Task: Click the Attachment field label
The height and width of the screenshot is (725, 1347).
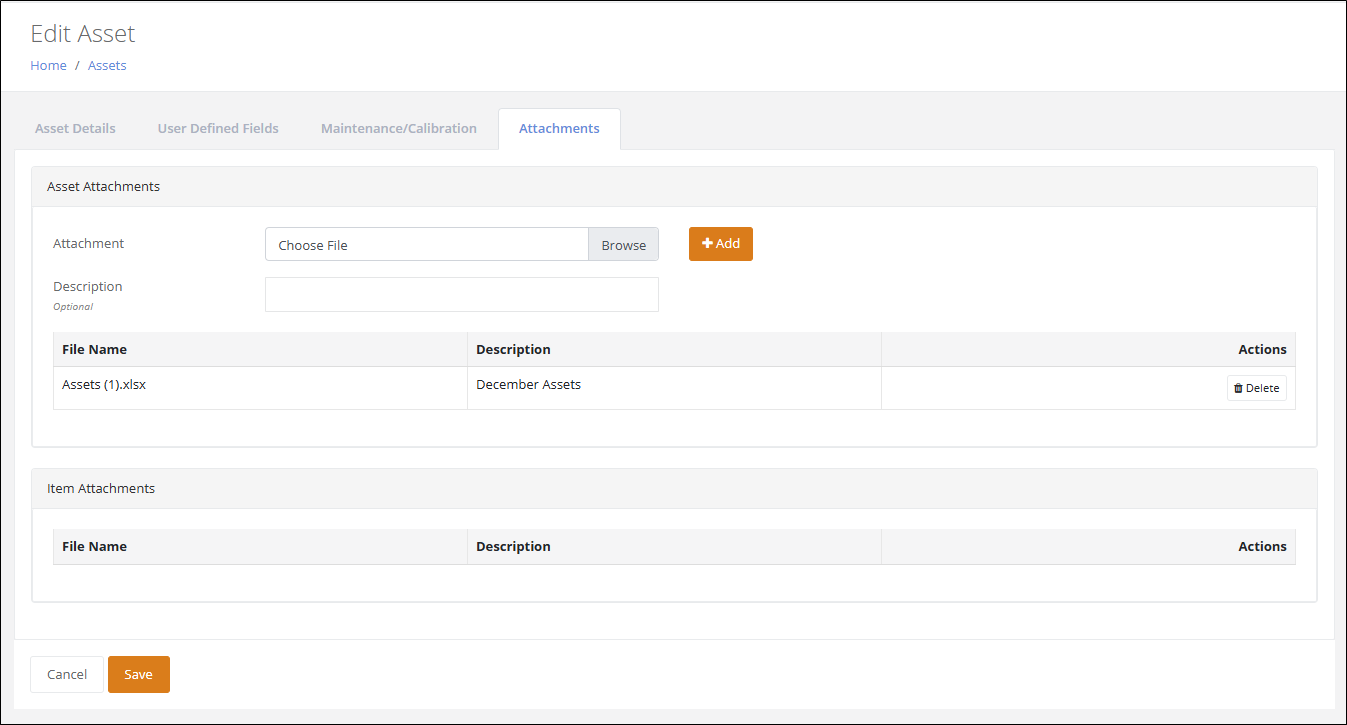Action: (x=89, y=243)
